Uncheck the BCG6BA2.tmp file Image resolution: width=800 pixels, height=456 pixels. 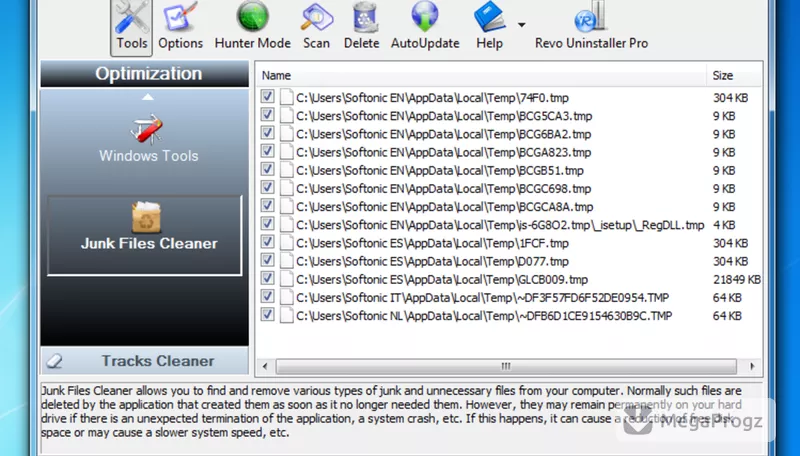[x=267, y=133]
